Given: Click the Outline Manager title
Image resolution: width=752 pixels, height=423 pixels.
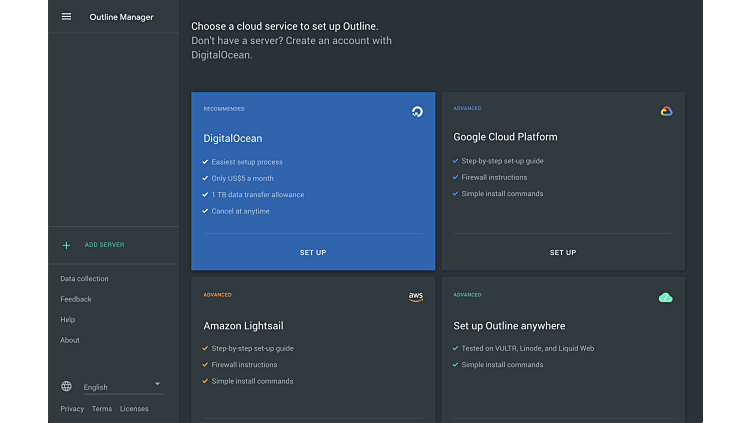Looking at the screenshot, I should tap(121, 17).
